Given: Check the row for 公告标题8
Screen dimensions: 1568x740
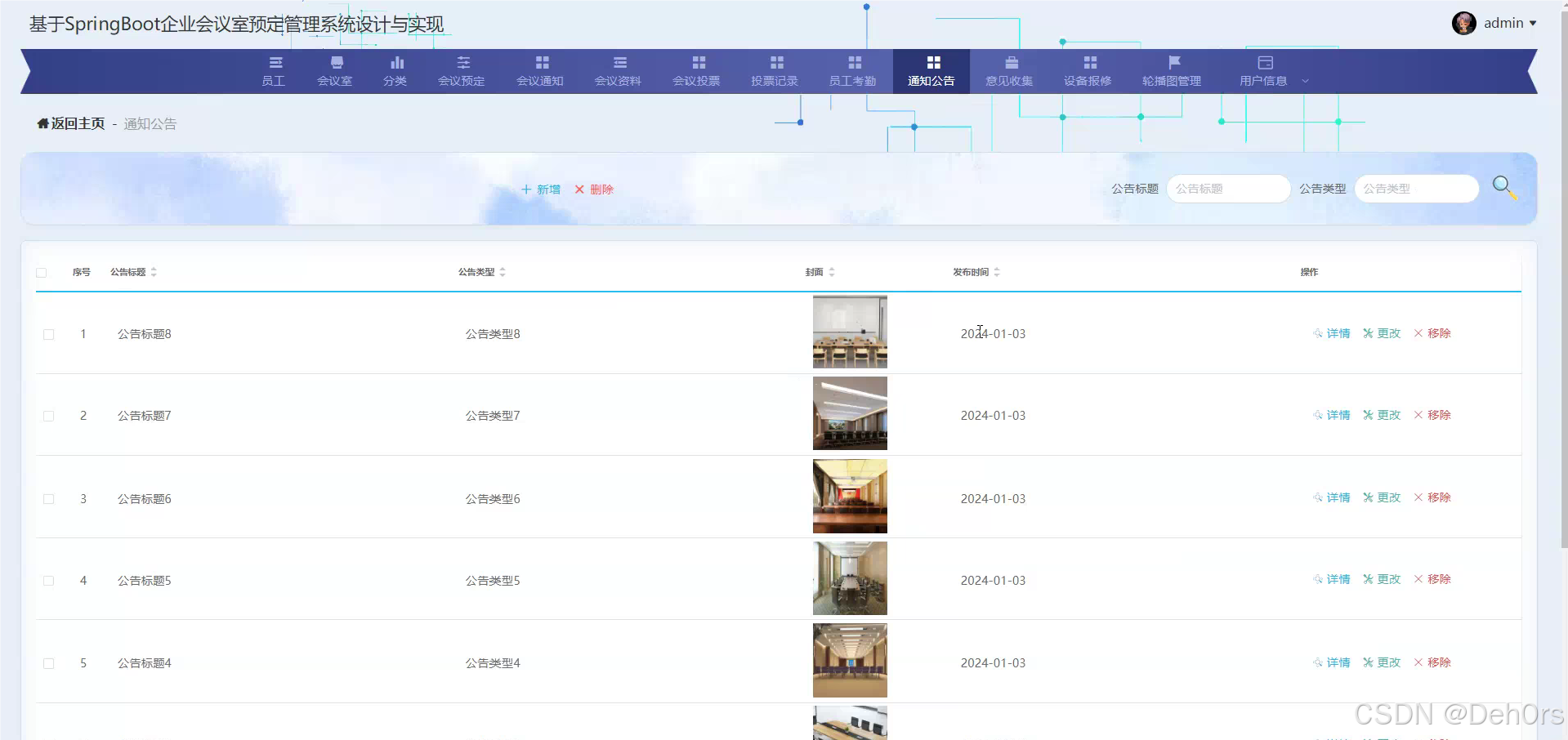Looking at the screenshot, I should point(49,334).
